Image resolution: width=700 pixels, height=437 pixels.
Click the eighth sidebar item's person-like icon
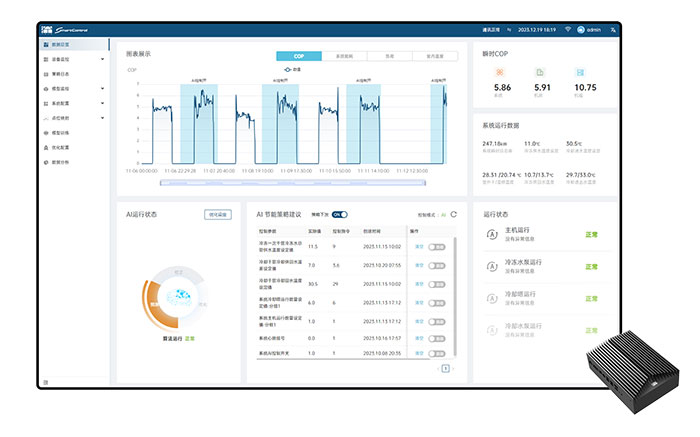click(x=46, y=148)
